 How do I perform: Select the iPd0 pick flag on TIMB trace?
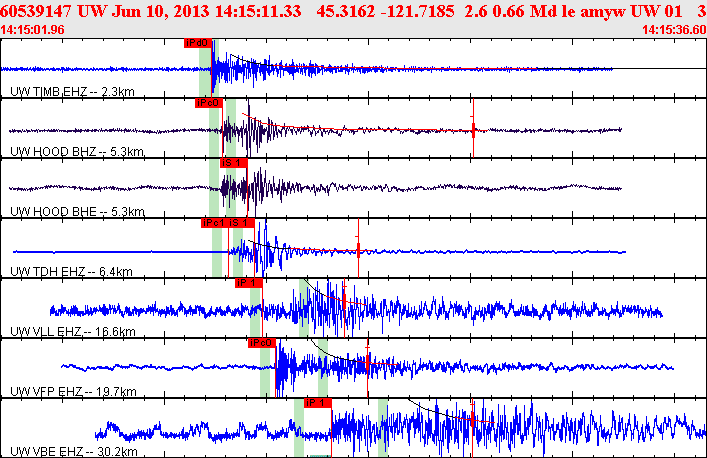tap(197, 43)
